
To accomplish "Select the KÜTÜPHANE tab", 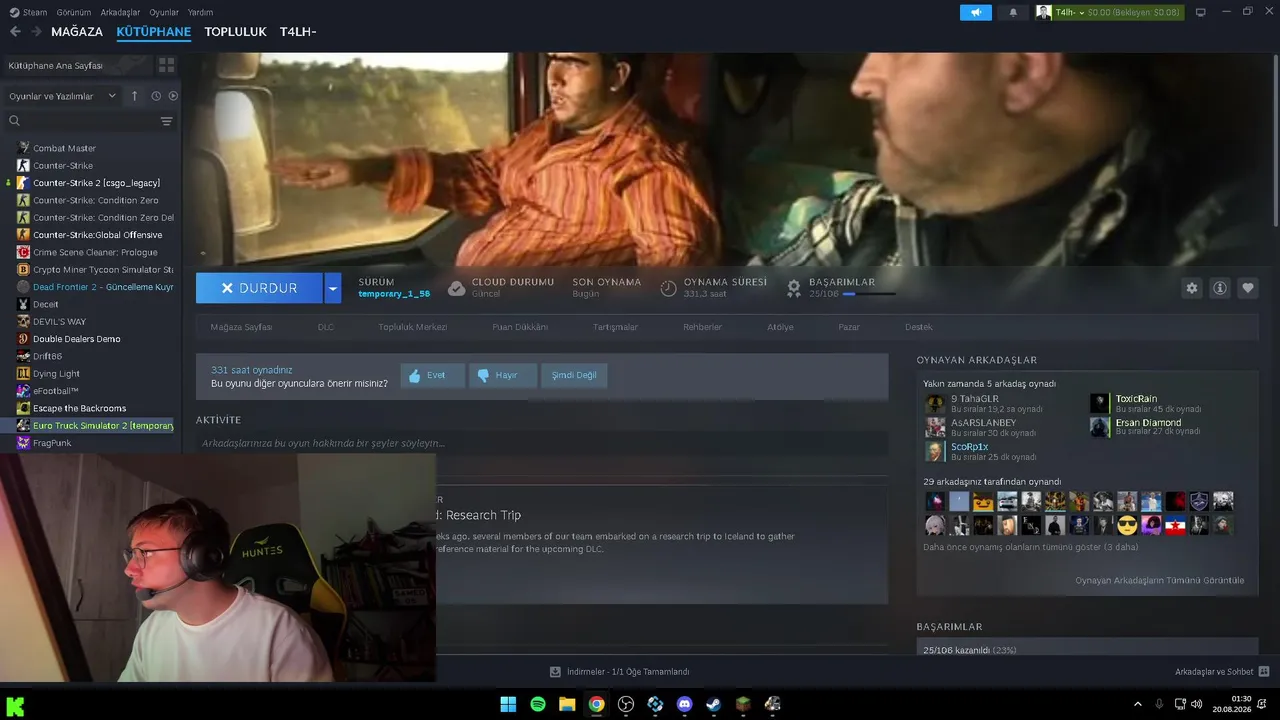I will 153,32.
